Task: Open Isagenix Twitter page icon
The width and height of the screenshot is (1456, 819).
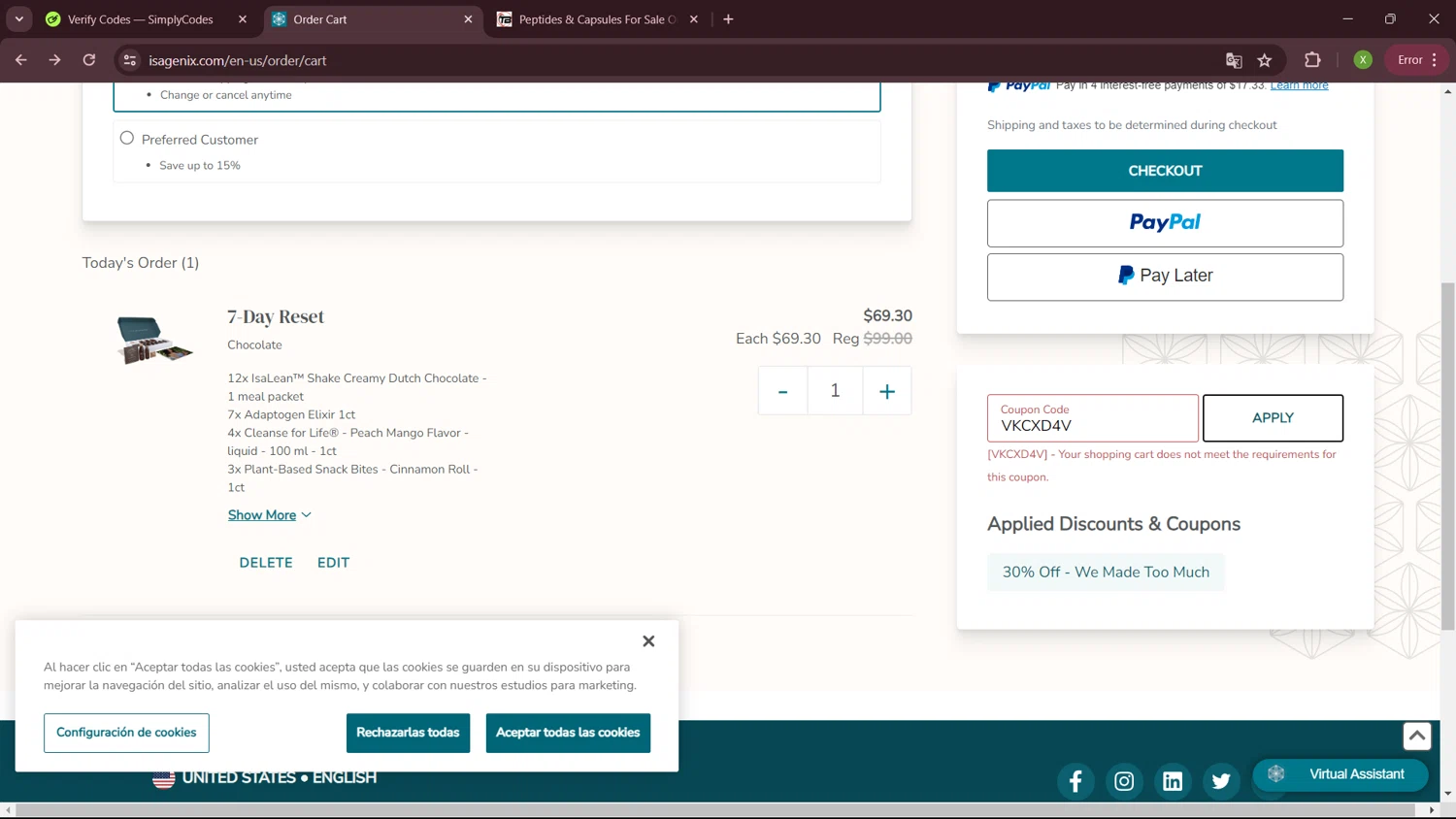Action: (1221, 781)
